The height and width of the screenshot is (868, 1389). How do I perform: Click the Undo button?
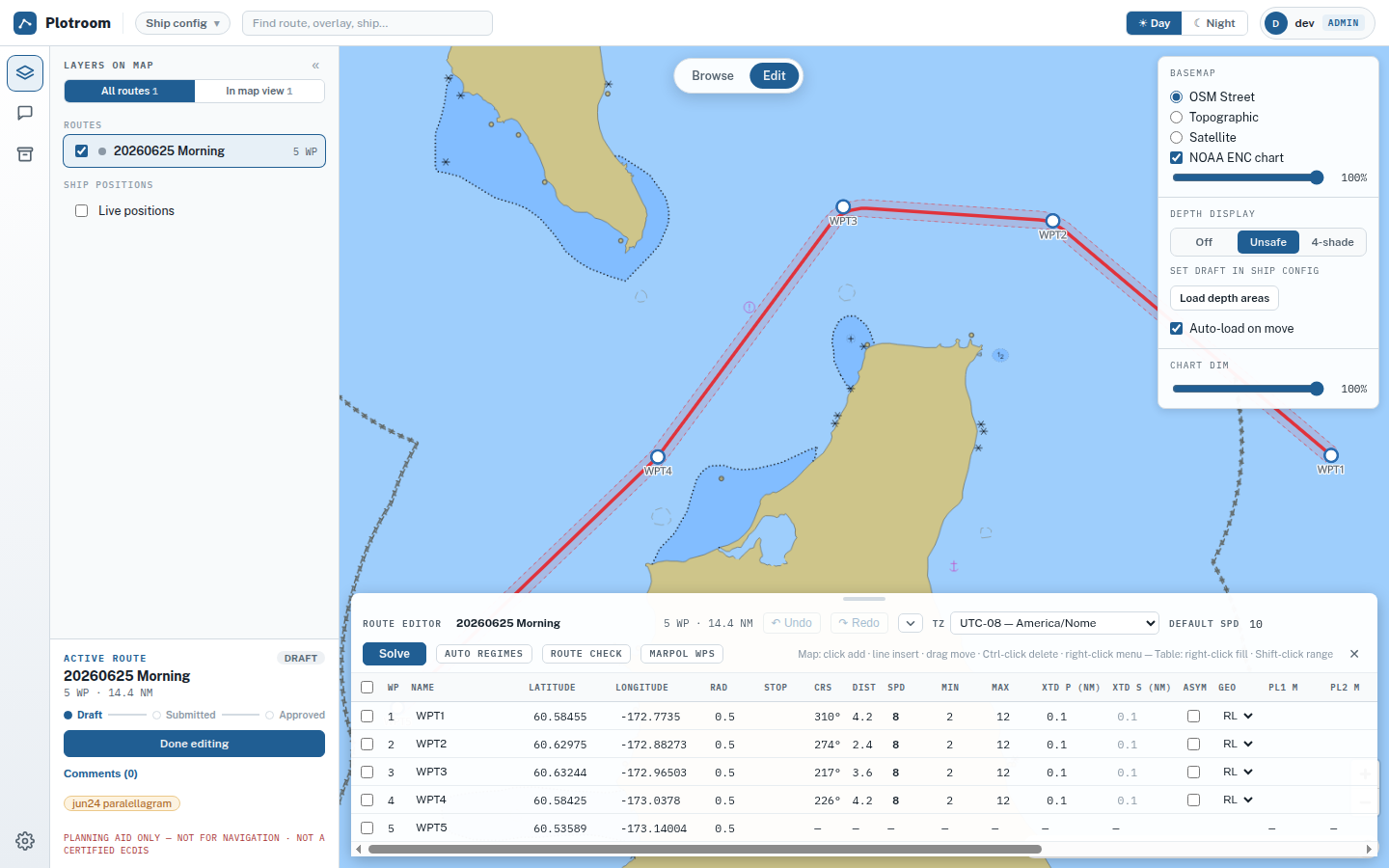click(x=792, y=623)
